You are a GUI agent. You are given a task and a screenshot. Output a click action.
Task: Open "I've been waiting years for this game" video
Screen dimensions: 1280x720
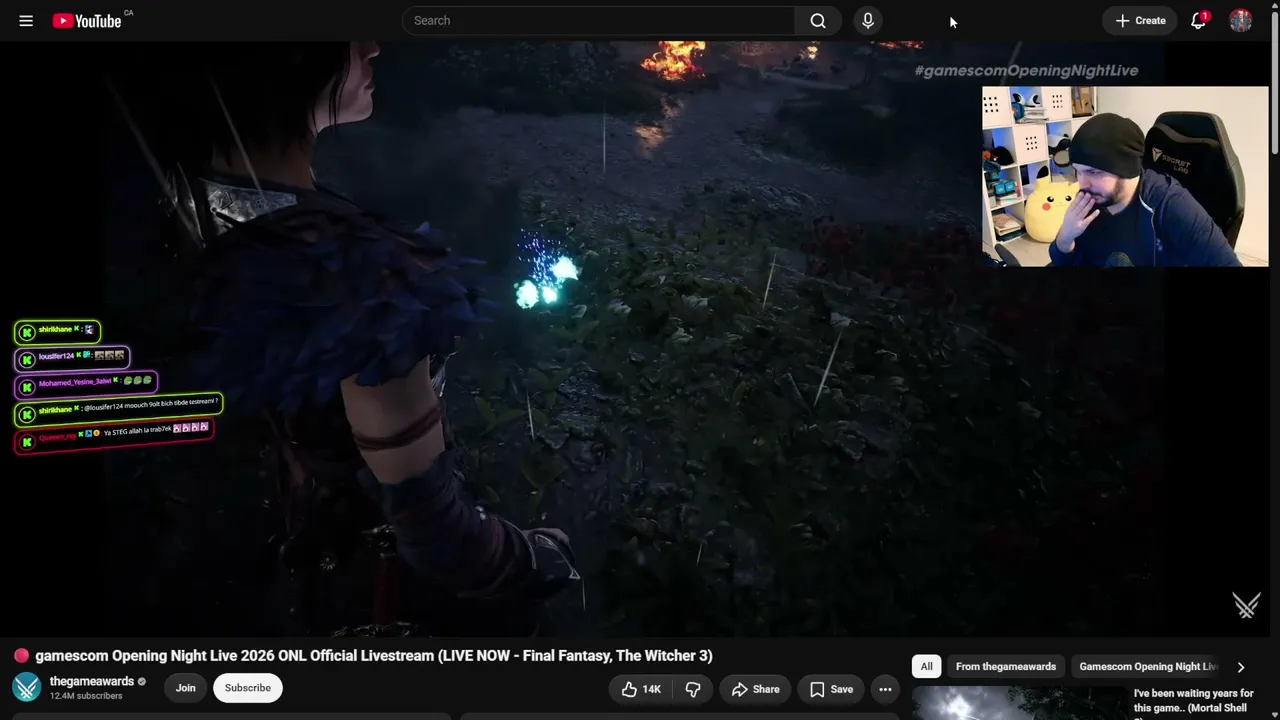1194,701
